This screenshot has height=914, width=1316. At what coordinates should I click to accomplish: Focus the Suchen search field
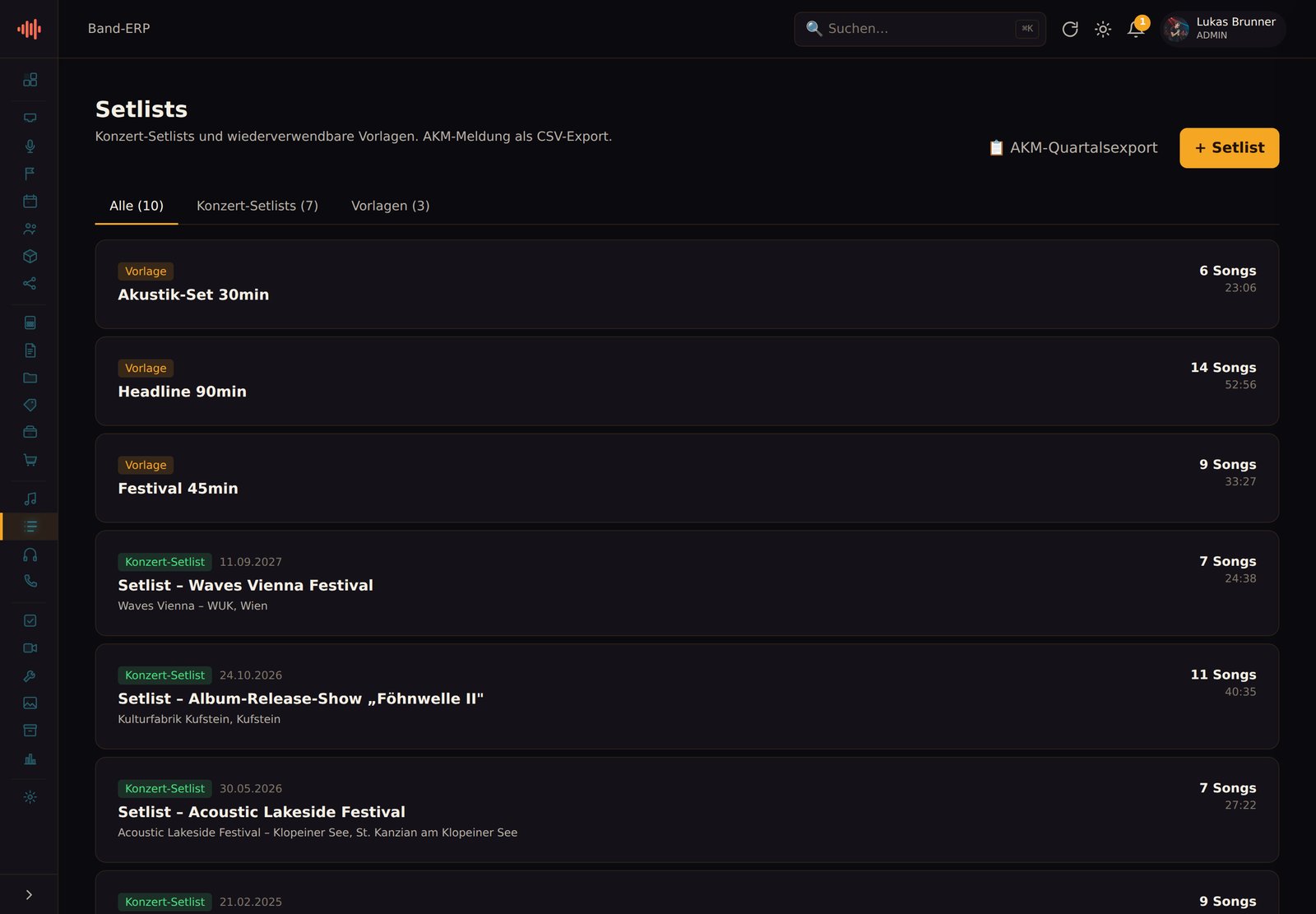(x=920, y=29)
